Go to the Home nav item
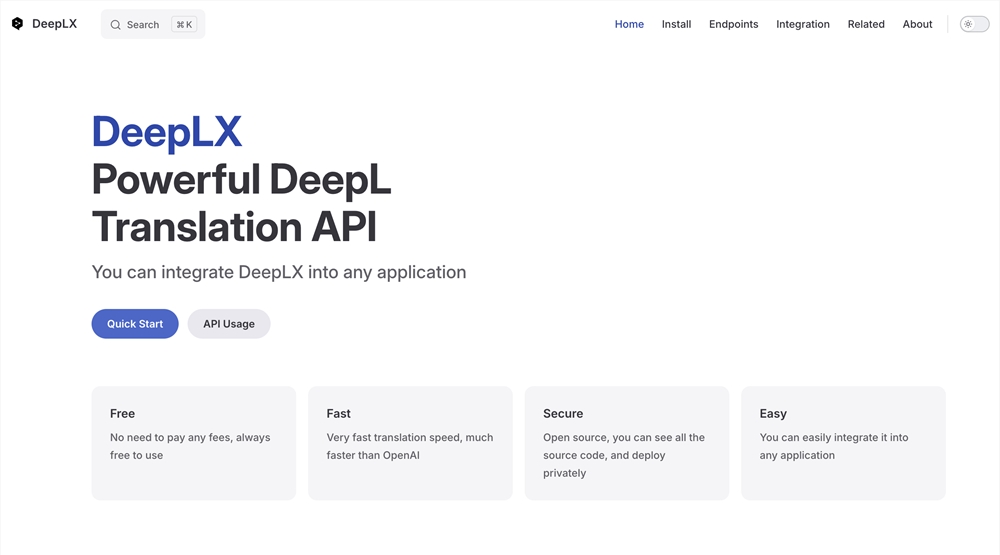 click(x=629, y=24)
